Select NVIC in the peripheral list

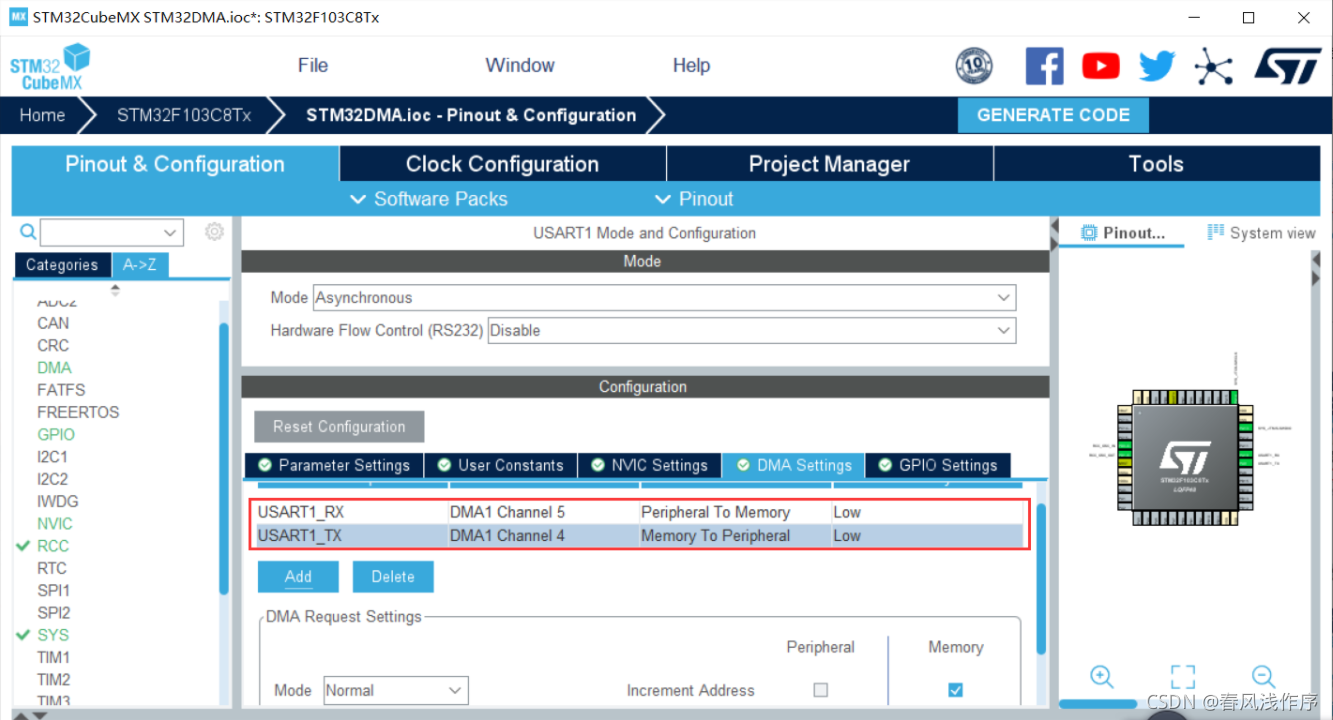pos(55,524)
